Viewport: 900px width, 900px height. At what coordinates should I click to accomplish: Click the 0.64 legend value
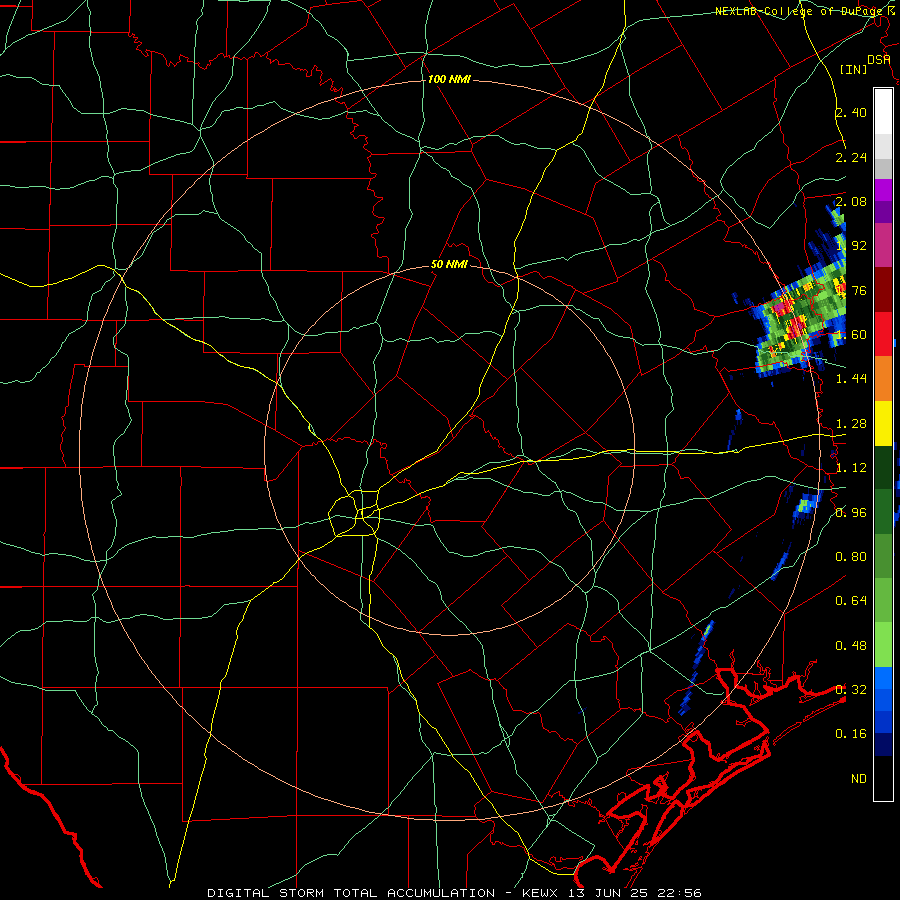click(851, 601)
